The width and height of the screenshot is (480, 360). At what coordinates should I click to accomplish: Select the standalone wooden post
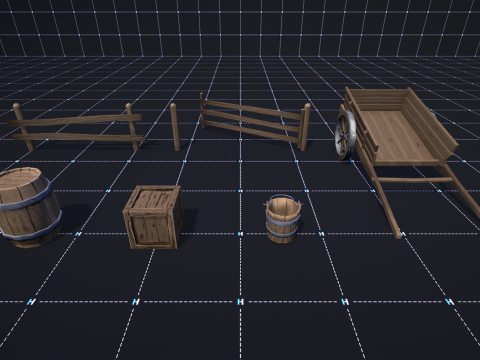[x=175, y=127]
